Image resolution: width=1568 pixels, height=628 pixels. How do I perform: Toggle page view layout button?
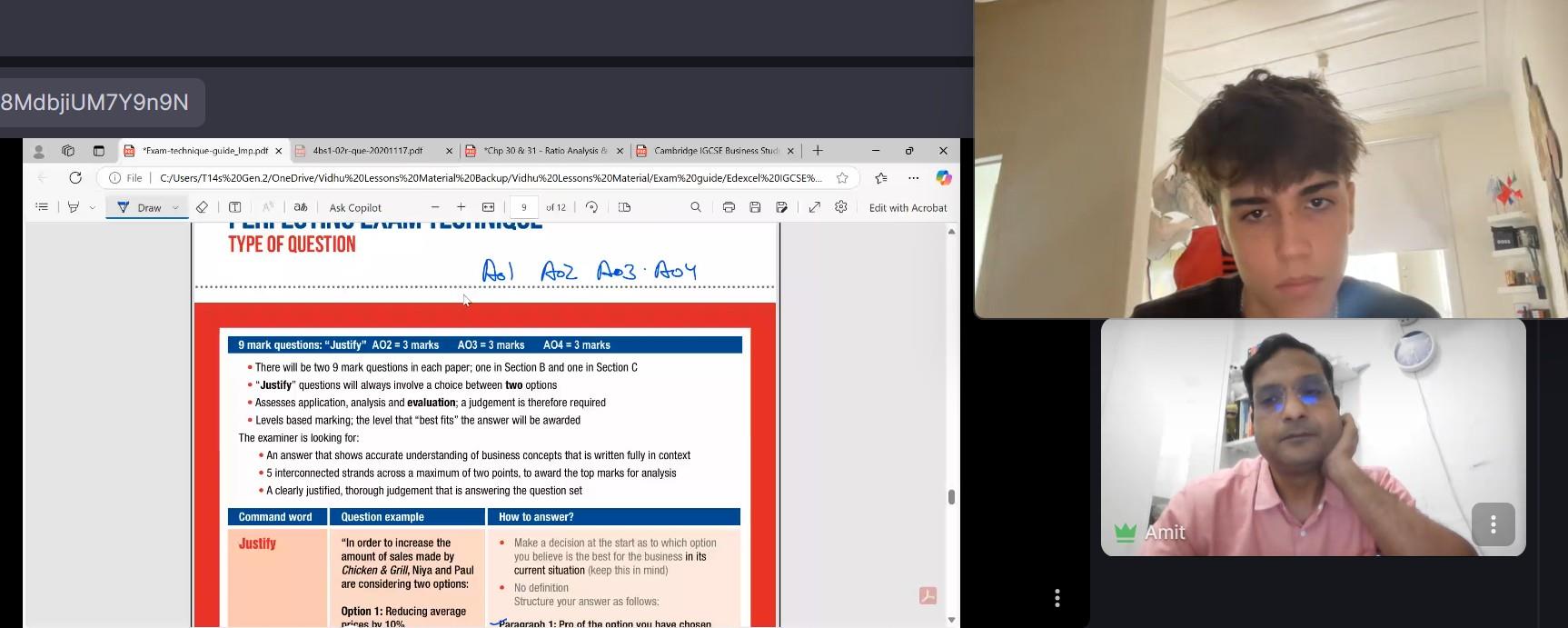[x=624, y=207]
